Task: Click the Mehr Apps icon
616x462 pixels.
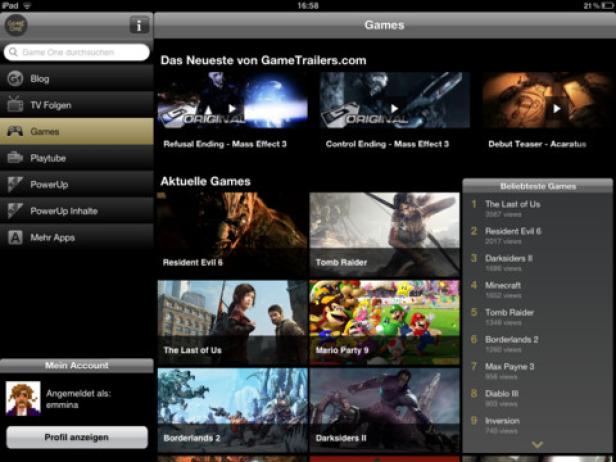Action: click(x=15, y=237)
